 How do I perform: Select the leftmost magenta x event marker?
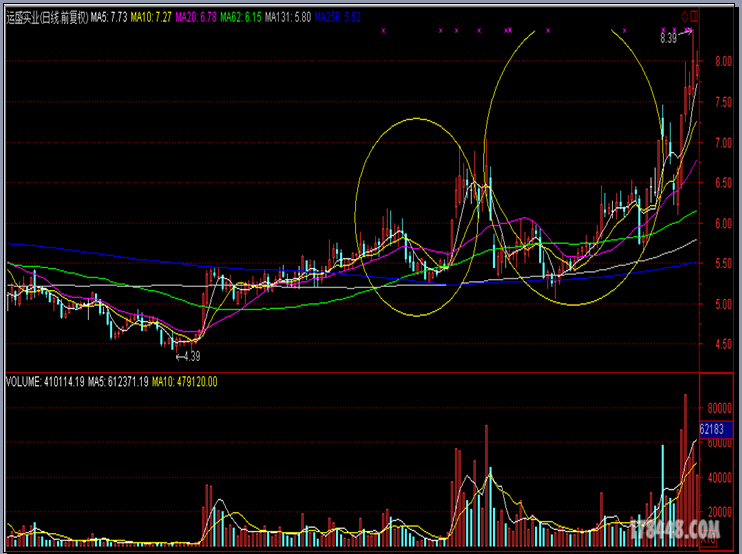383,31
